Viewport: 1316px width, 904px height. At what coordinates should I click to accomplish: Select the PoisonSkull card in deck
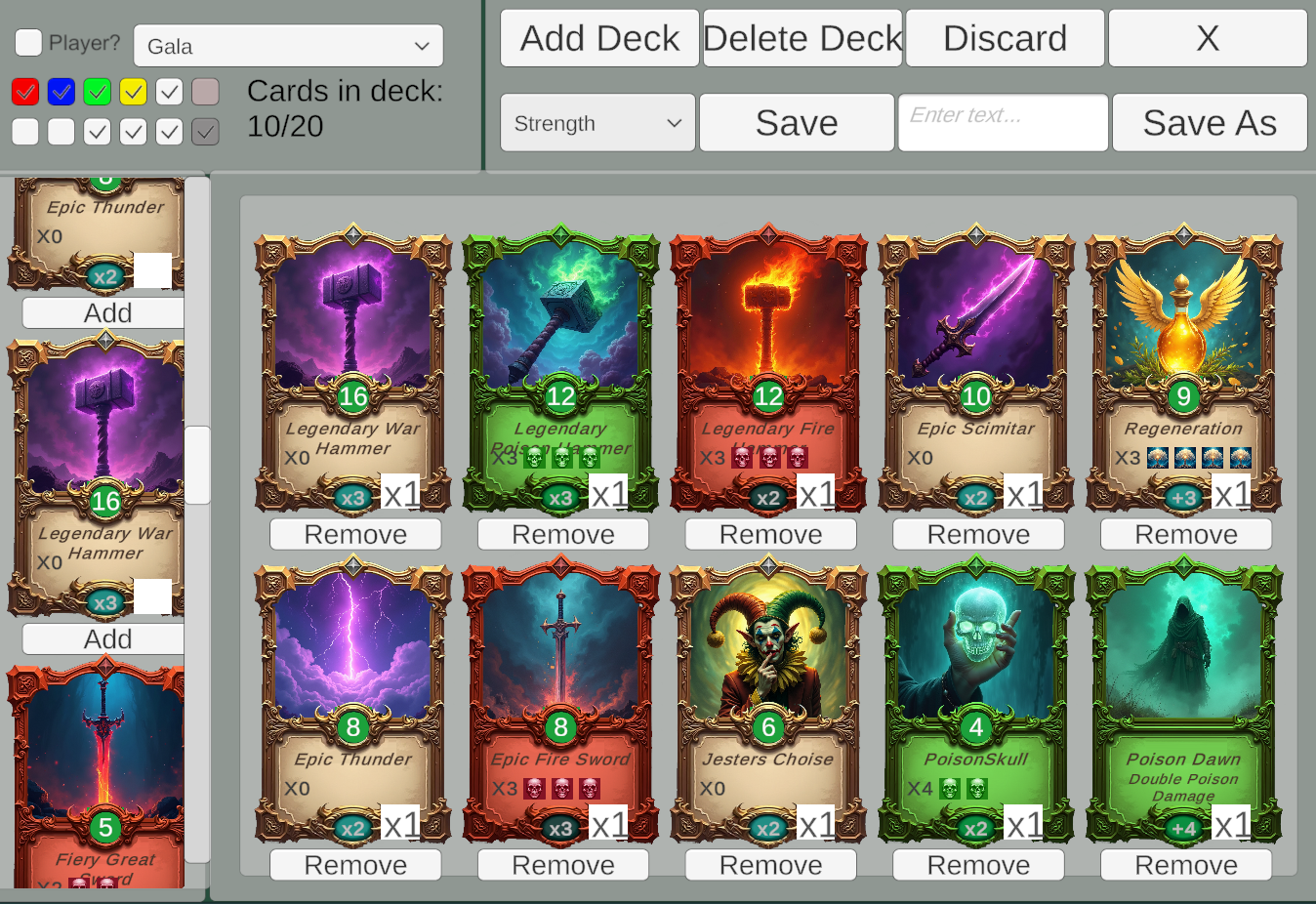pyautogui.click(x=976, y=699)
